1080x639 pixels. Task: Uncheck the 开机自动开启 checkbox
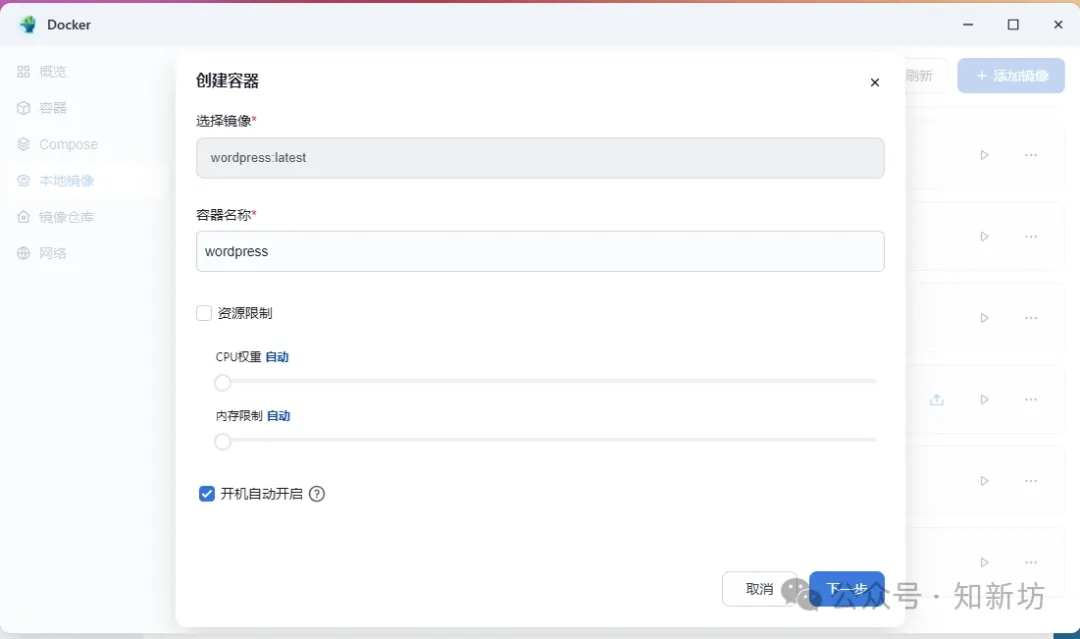pyautogui.click(x=207, y=494)
